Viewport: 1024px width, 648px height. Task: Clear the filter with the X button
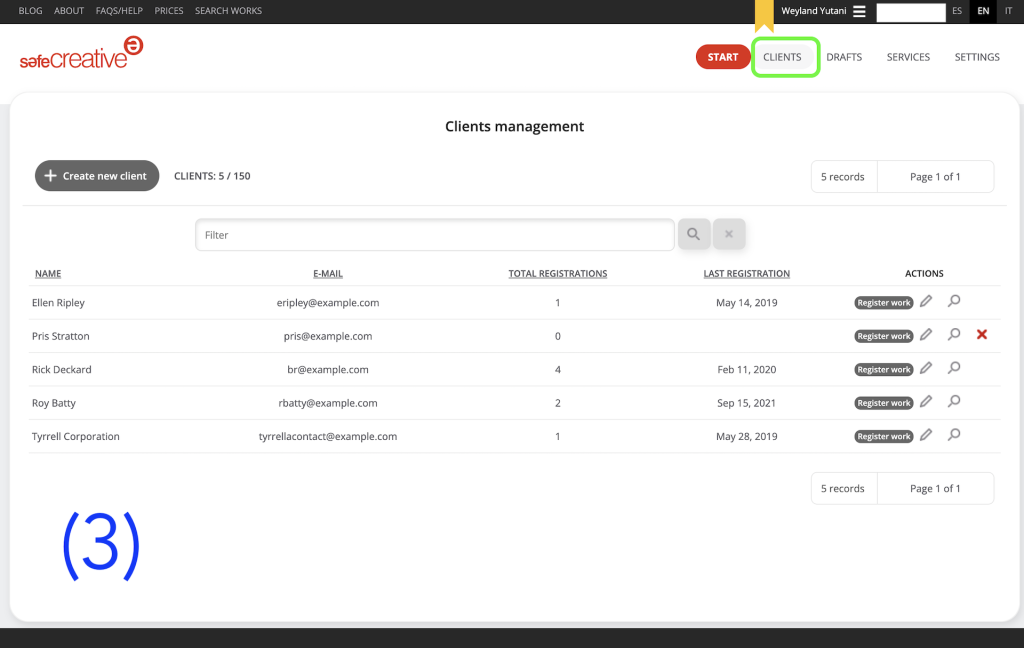(729, 235)
